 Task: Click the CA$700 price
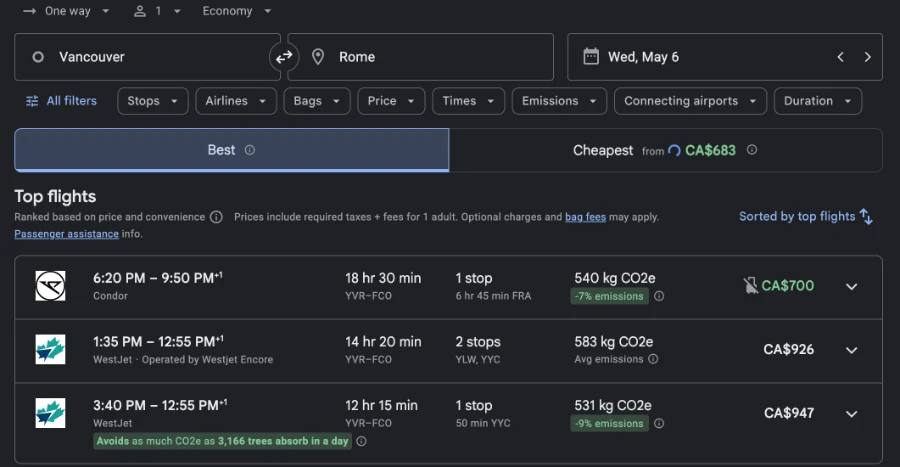788,286
